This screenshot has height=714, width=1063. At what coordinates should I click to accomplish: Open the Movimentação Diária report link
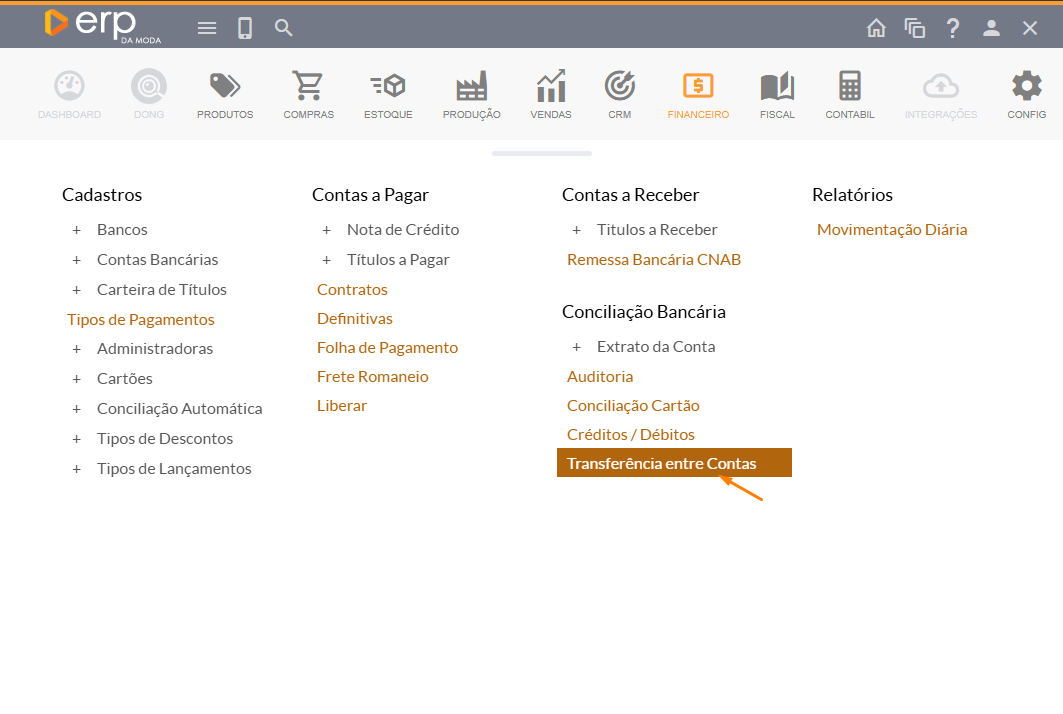892,229
